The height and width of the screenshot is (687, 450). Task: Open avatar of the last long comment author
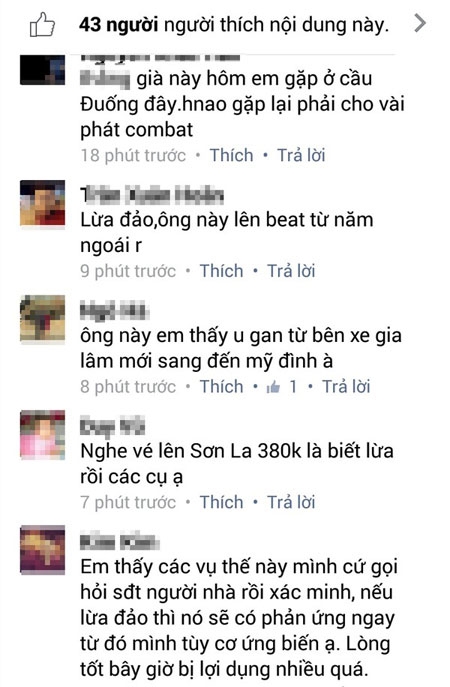[x=43, y=550]
